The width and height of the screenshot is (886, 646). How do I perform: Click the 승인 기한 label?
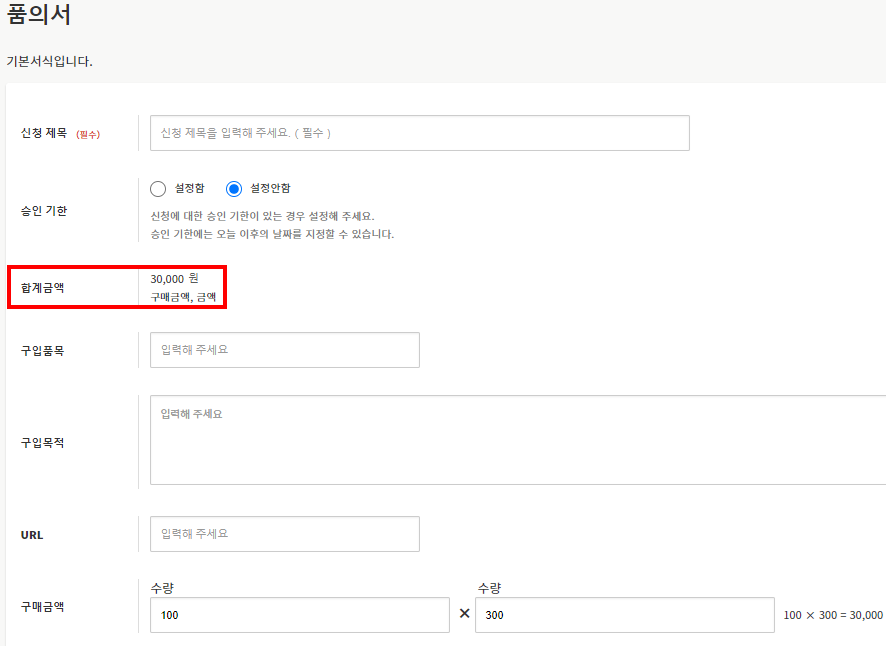coord(44,211)
